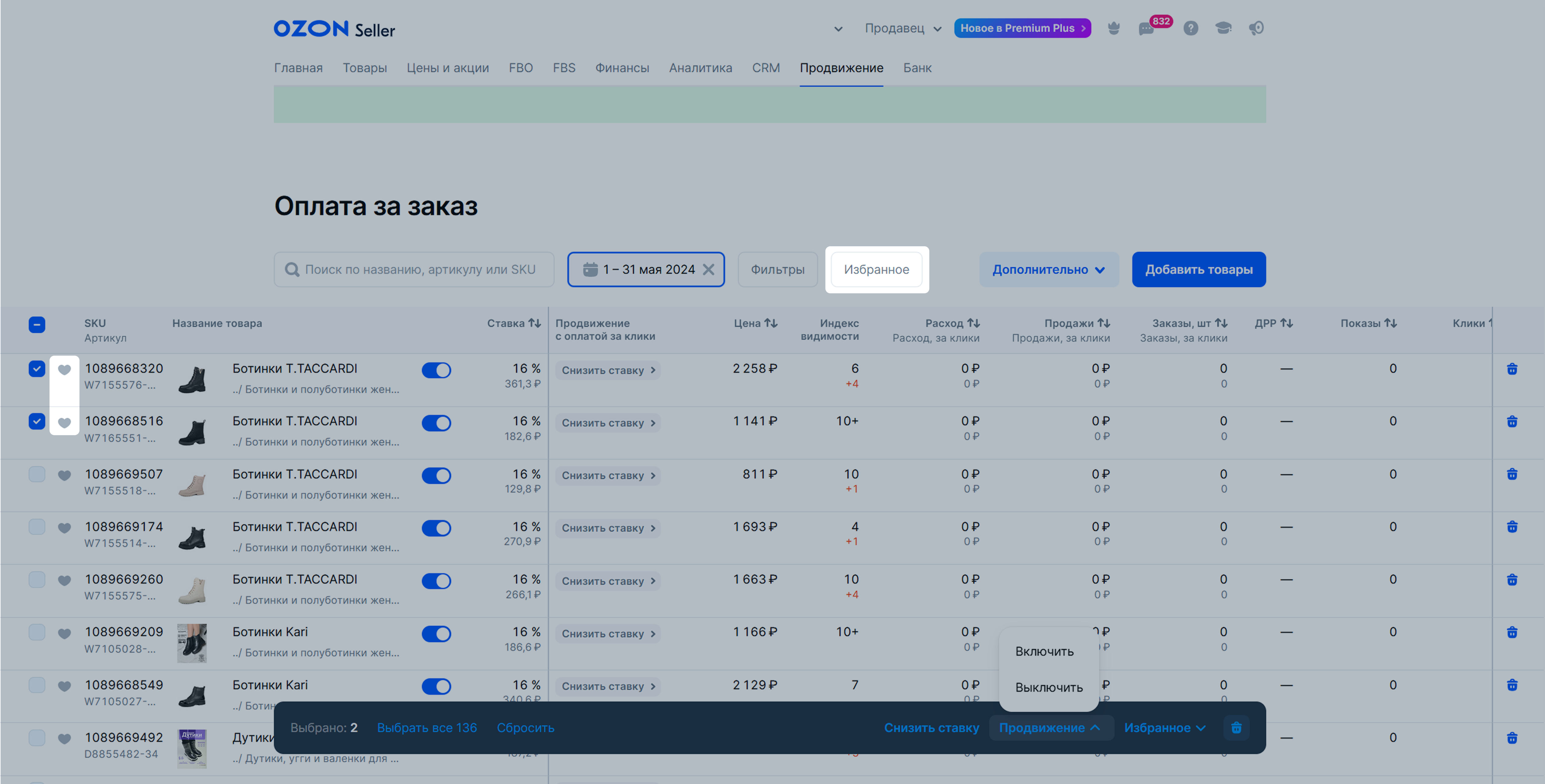This screenshot has height=784, width=1545.
Task: Open the Дополнительно dropdown
Action: (x=1049, y=270)
